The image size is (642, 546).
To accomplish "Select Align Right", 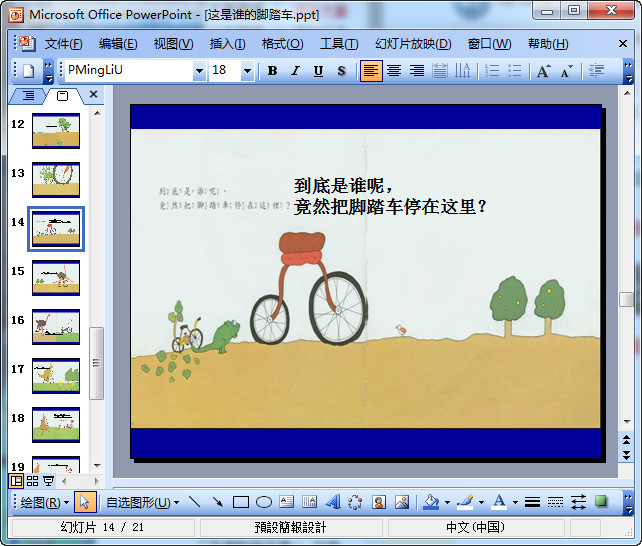I will click(417, 71).
